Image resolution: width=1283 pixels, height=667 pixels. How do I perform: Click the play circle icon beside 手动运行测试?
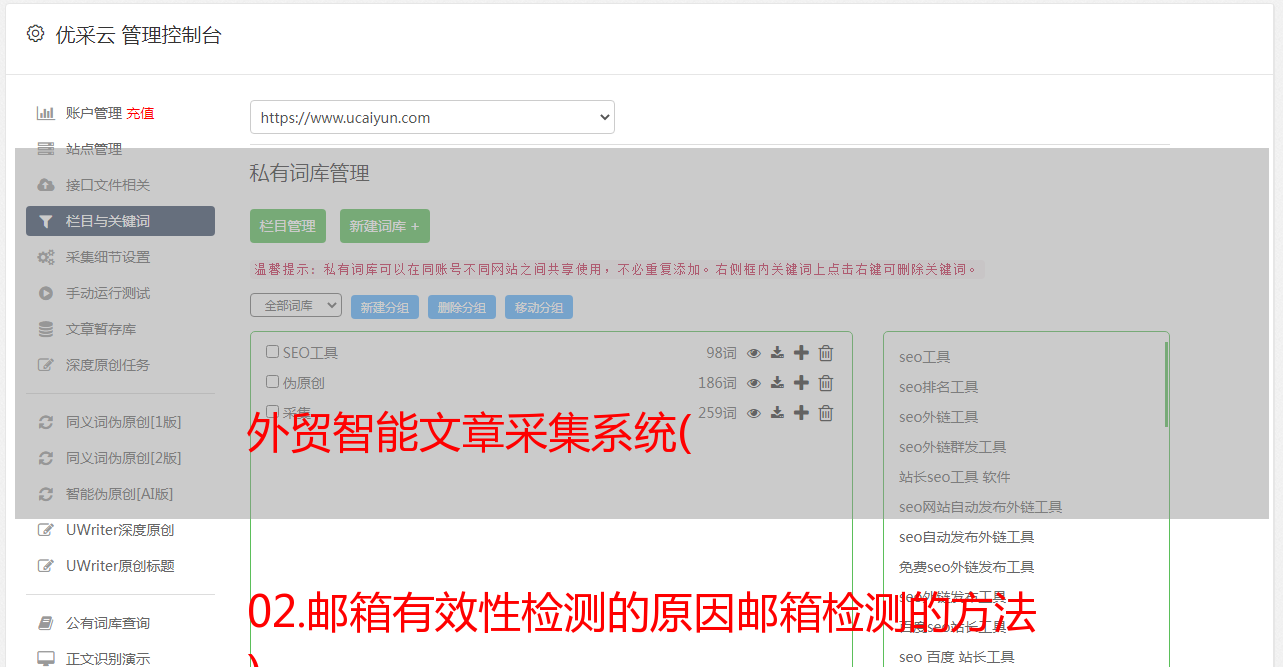[45, 293]
